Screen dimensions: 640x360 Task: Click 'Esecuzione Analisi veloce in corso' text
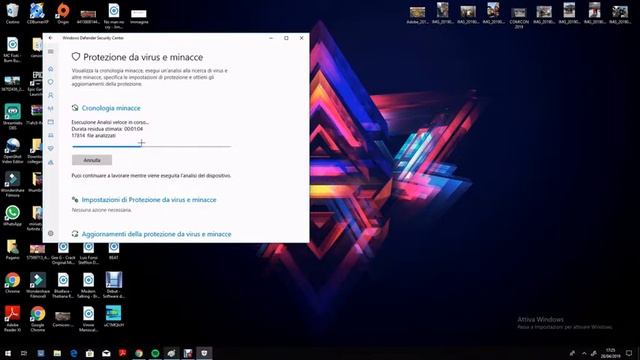click(x=110, y=122)
